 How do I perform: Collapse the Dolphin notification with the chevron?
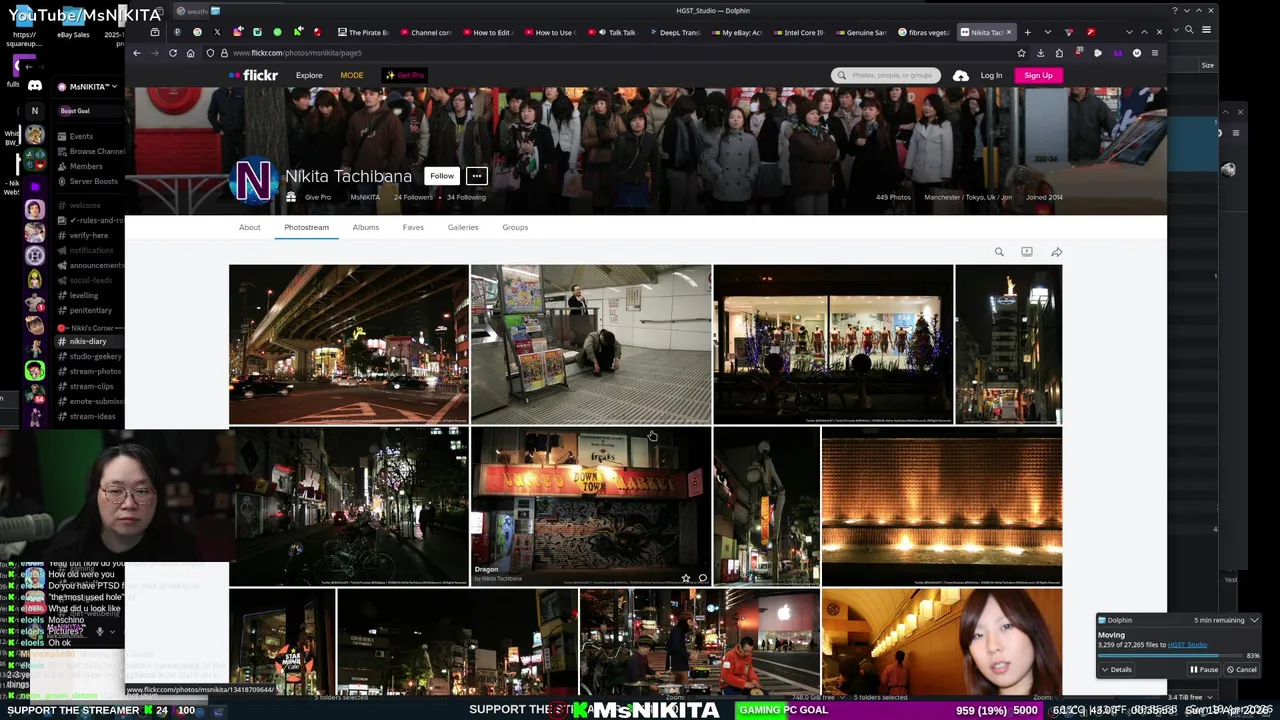click(x=1253, y=620)
